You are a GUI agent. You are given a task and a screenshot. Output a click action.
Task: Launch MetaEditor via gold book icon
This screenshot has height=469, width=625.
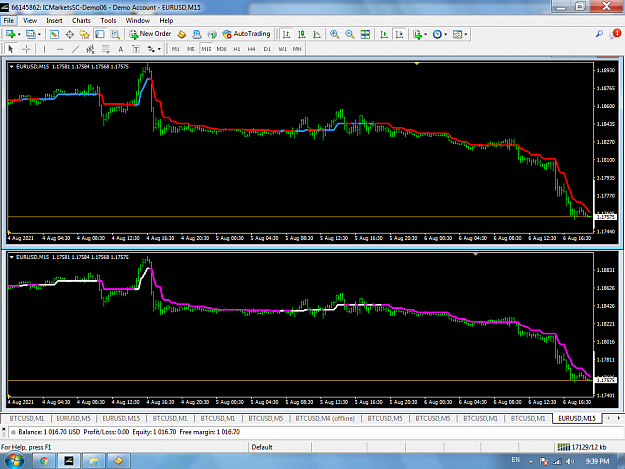(182, 34)
